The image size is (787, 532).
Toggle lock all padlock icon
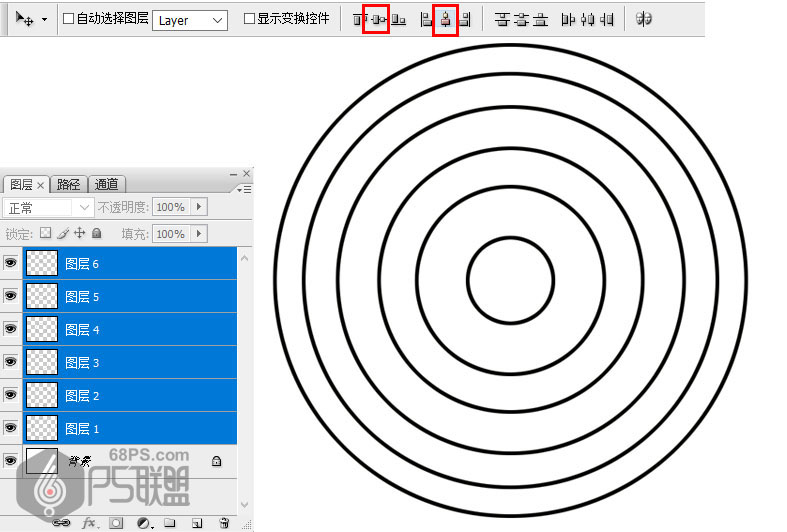coord(97,233)
